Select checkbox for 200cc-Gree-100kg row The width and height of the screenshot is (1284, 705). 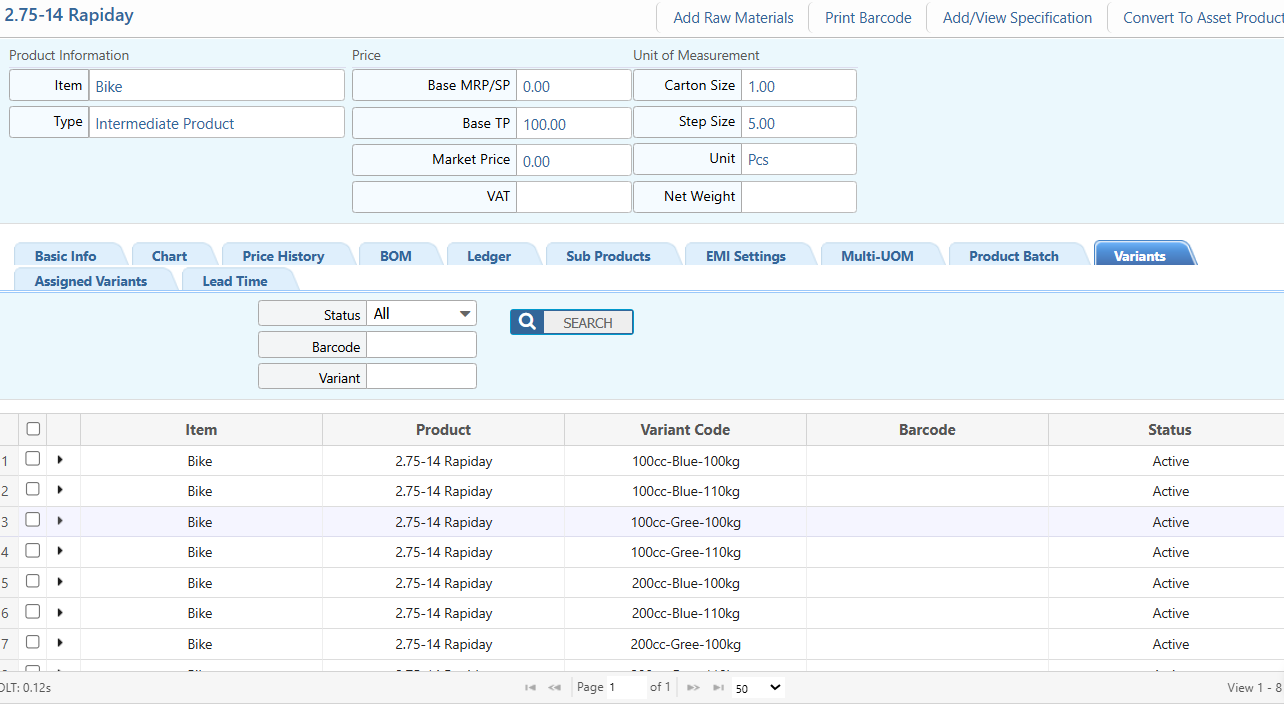pos(33,643)
